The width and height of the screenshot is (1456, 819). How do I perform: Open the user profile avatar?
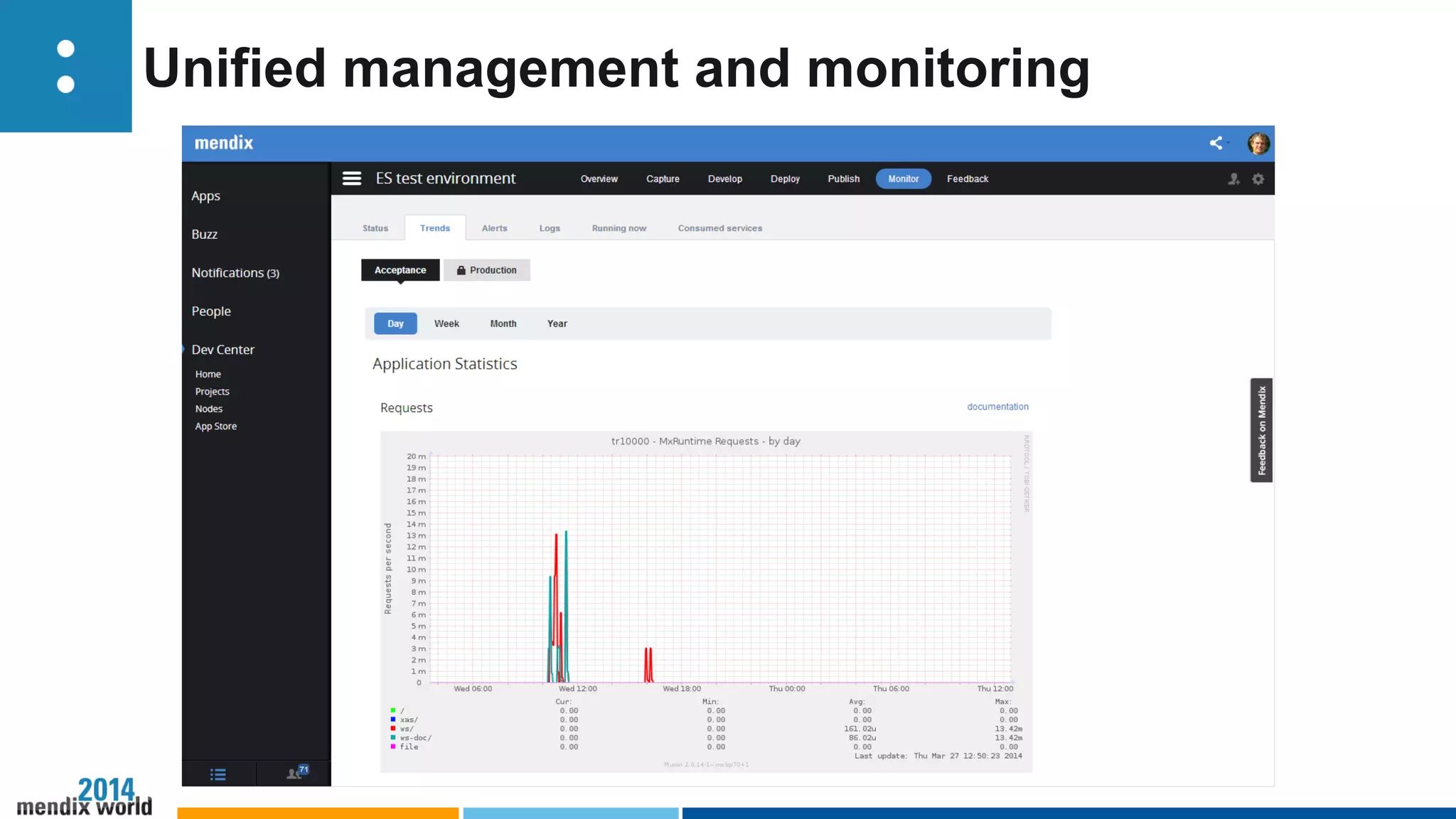pyautogui.click(x=1258, y=143)
